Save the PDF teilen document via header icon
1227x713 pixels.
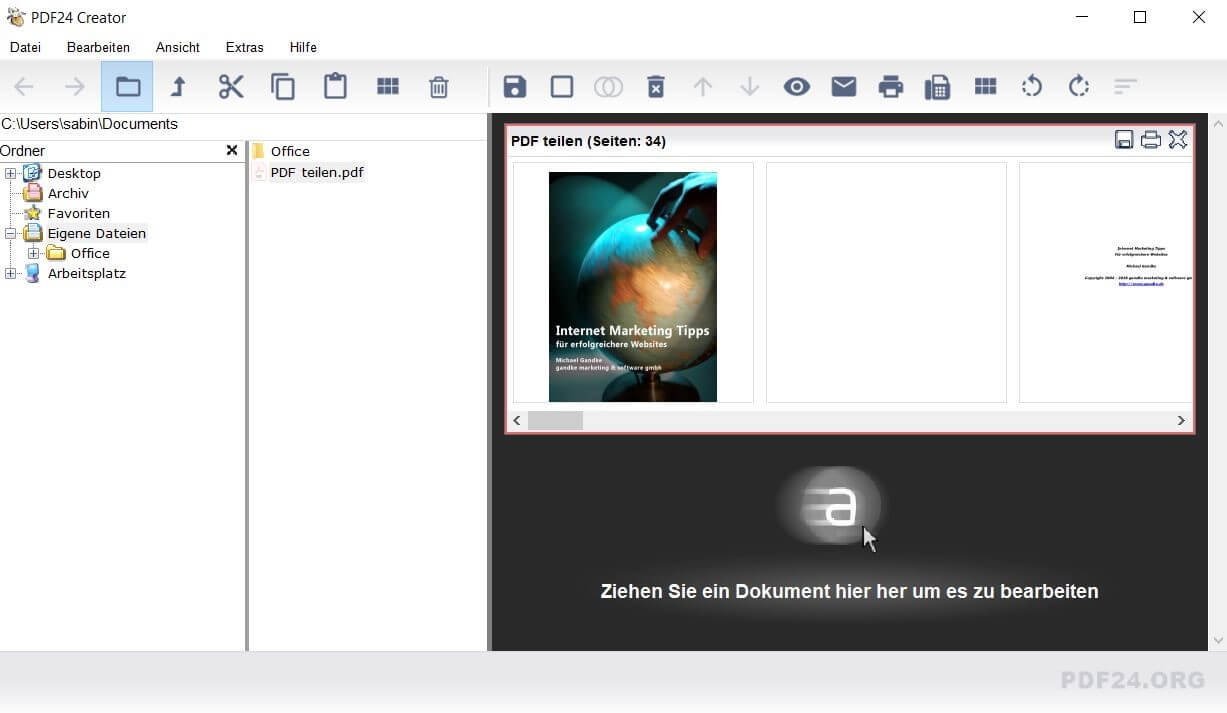tap(1124, 140)
